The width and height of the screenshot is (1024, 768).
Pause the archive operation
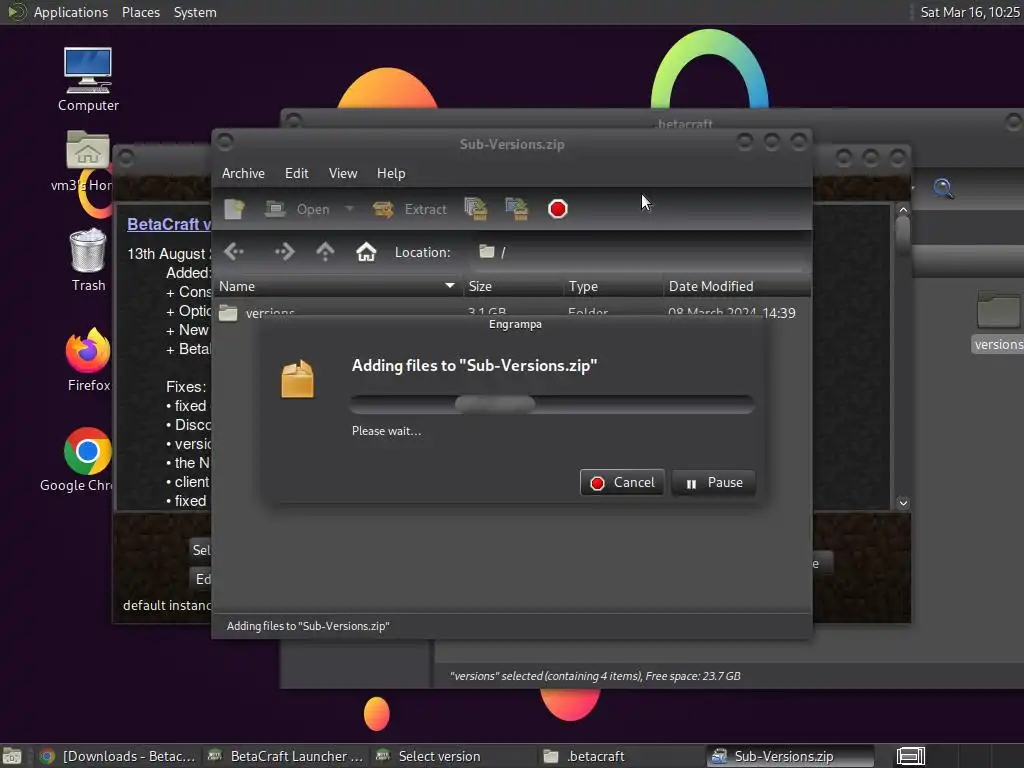(713, 483)
